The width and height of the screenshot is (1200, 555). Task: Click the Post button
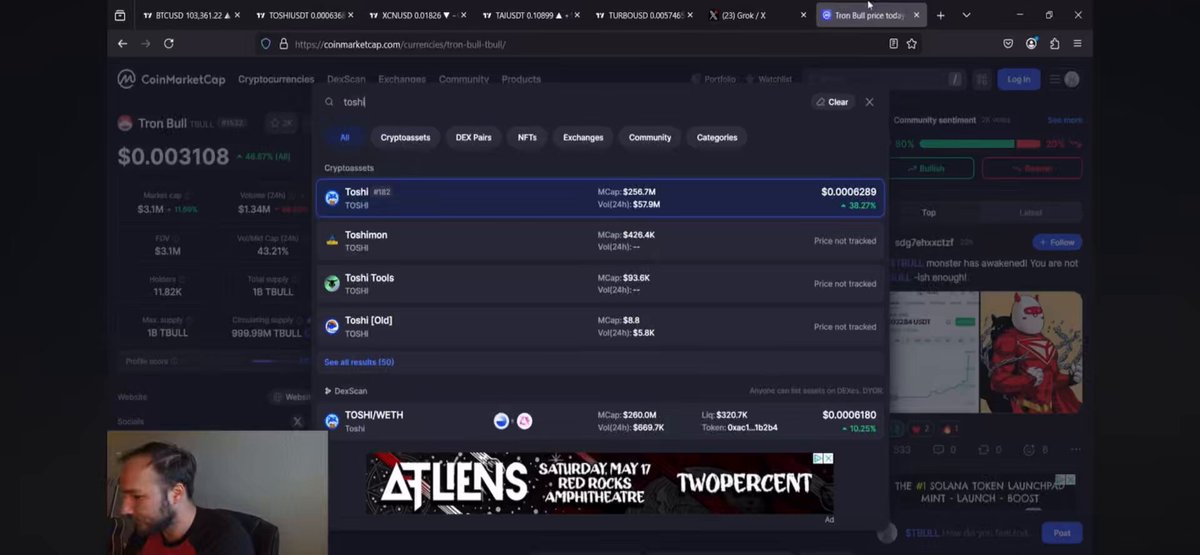1061,533
